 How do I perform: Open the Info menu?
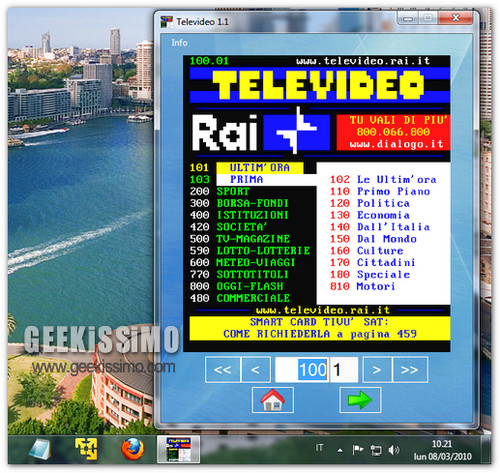(179, 43)
